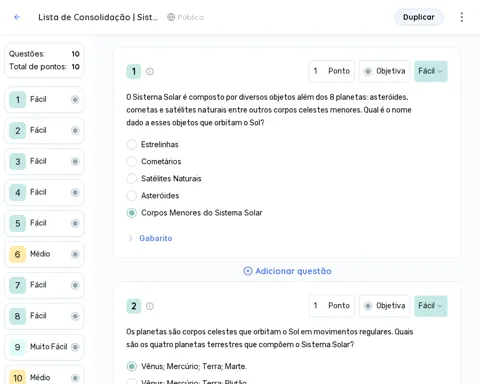Viewport: 480px width, 384px height.
Task: Click the Questões: 10 summary row
Action: pos(44,54)
